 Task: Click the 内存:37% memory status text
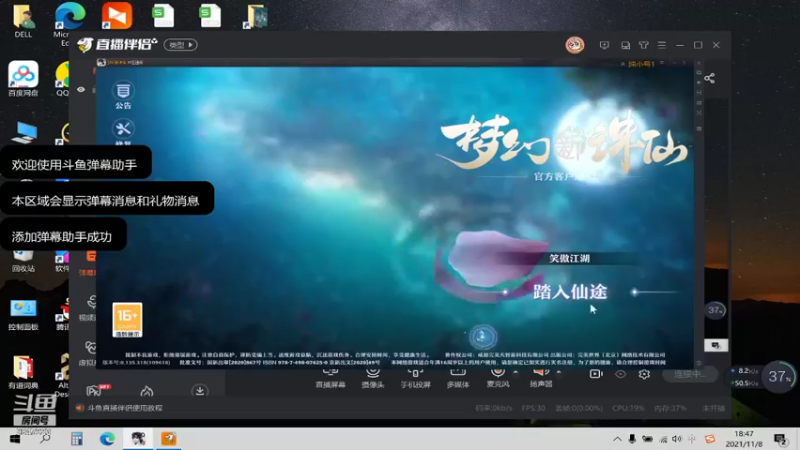click(x=670, y=408)
